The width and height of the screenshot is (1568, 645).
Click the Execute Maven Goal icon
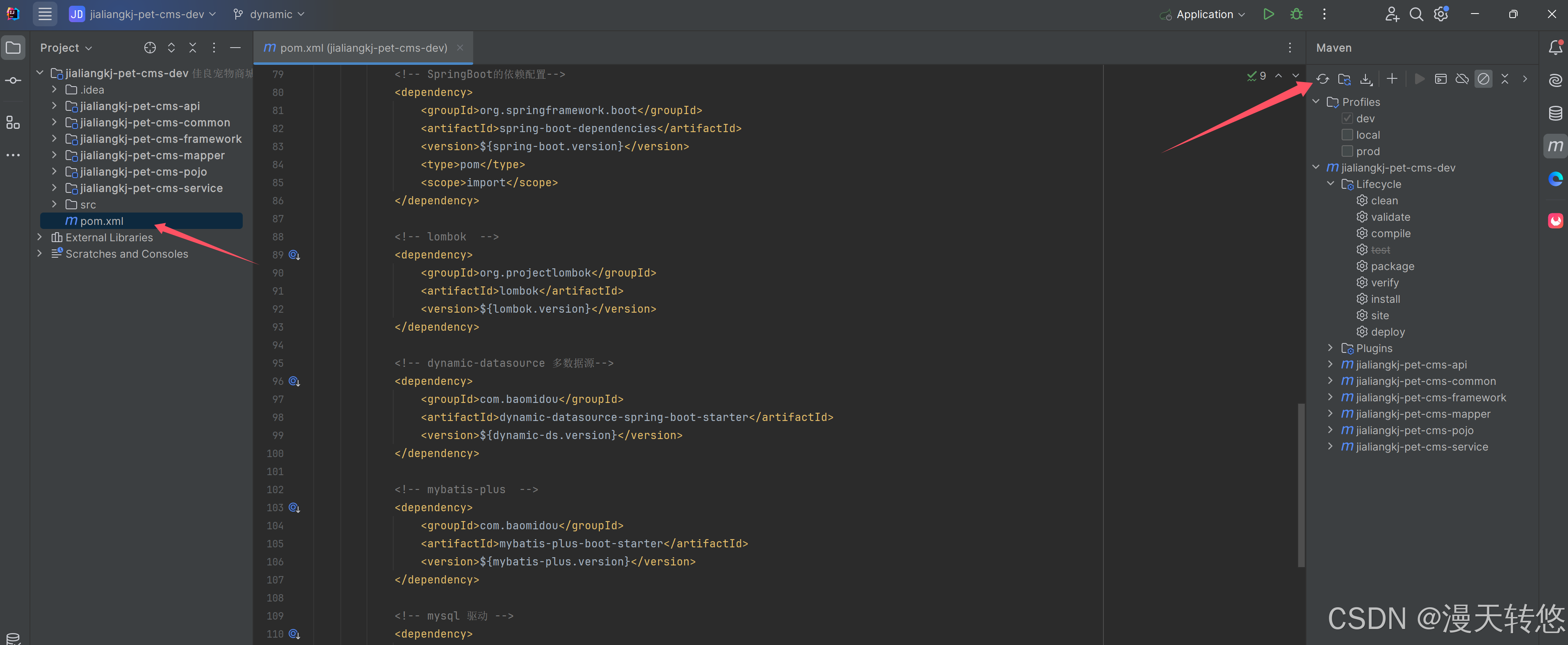click(x=1440, y=79)
